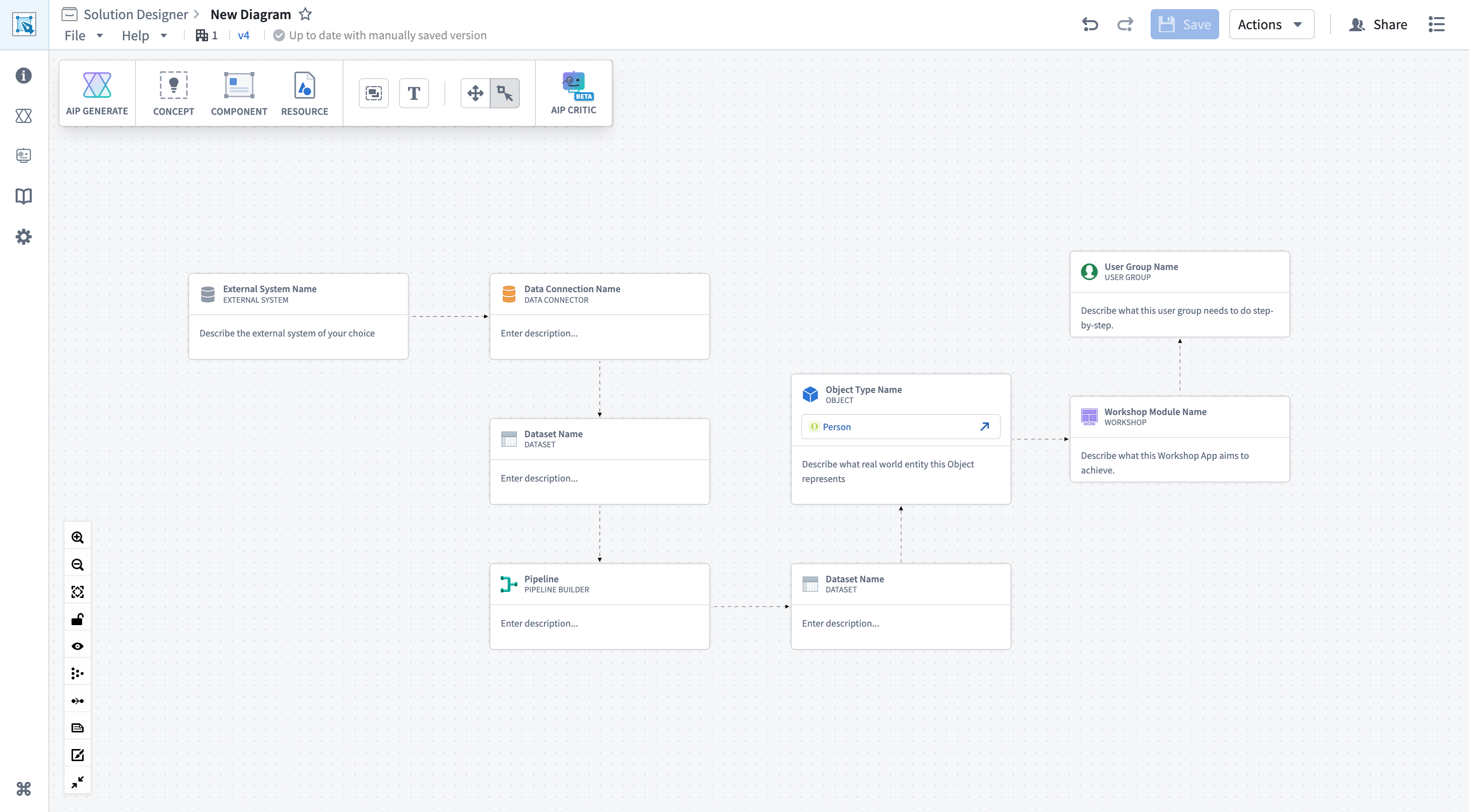Open settings gear in left sidebar
This screenshot has height=812, width=1469.
tap(23, 237)
